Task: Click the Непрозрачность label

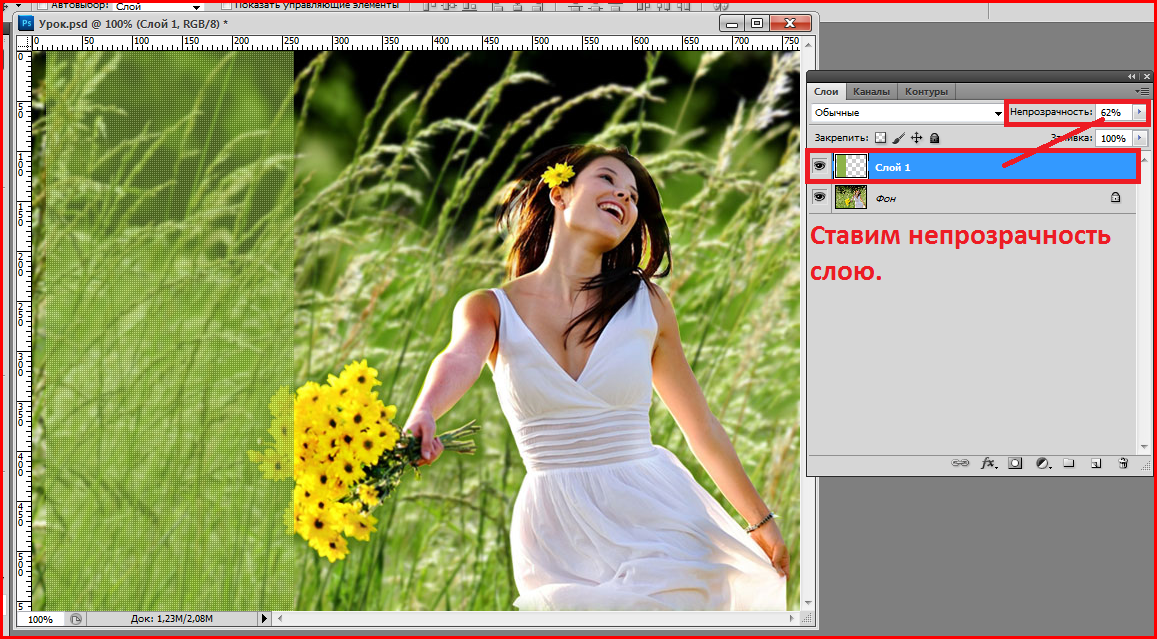Action: coord(1051,112)
